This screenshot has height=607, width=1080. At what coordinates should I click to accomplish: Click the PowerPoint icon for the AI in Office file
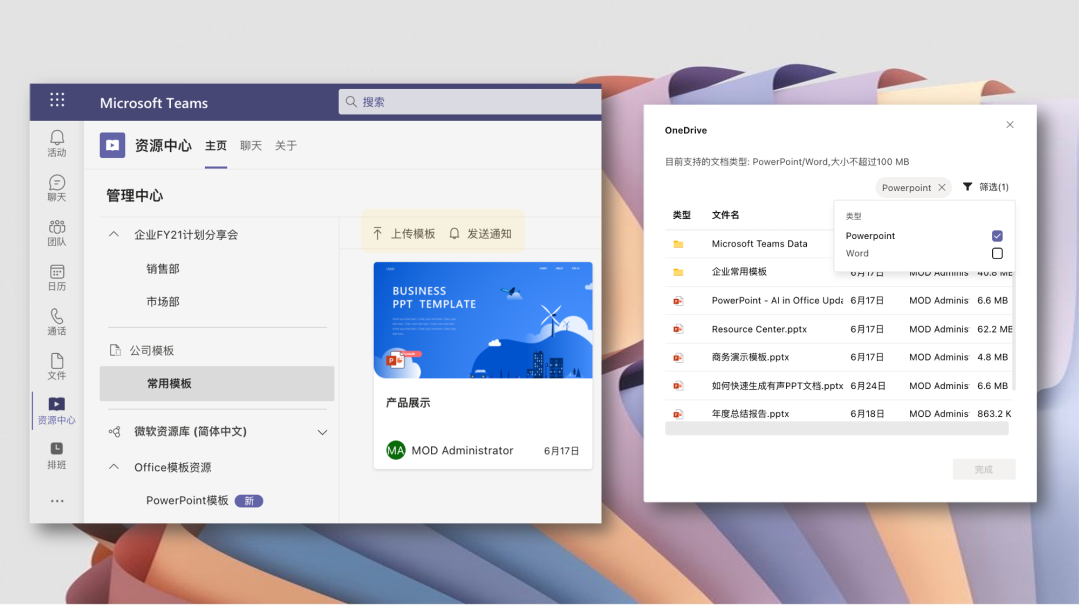pyautogui.click(x=678, y=301)
